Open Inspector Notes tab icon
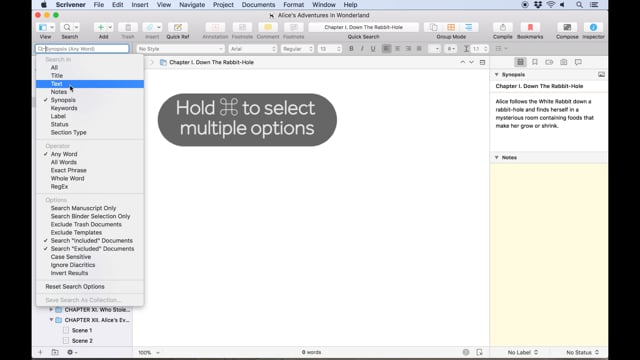Image resolution: width=640 pixels, height=360 pixels. coord(520,62)
